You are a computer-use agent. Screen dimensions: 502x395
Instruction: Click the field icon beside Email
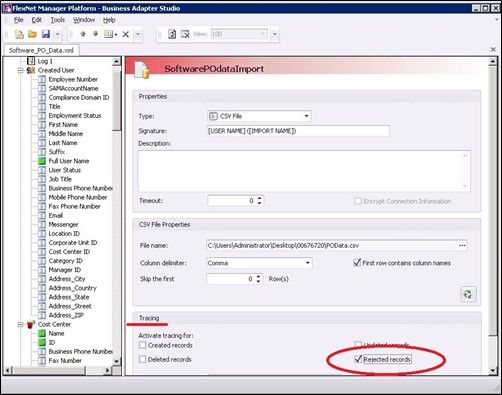pyautogui.click(x=42, y=215)
